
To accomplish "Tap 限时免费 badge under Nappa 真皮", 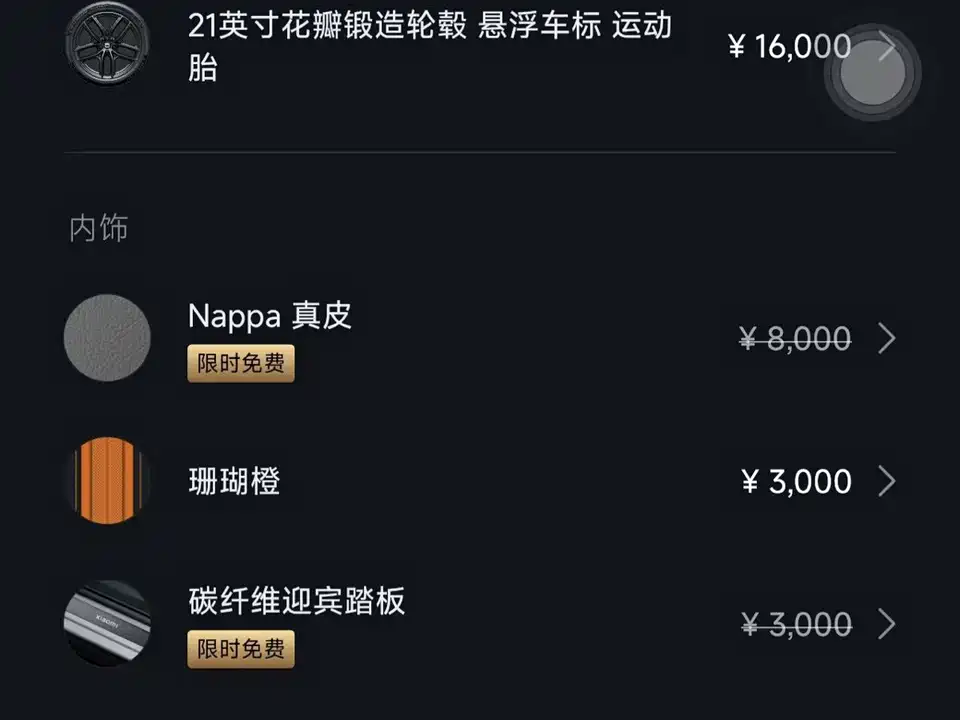I will click(241, 364).
